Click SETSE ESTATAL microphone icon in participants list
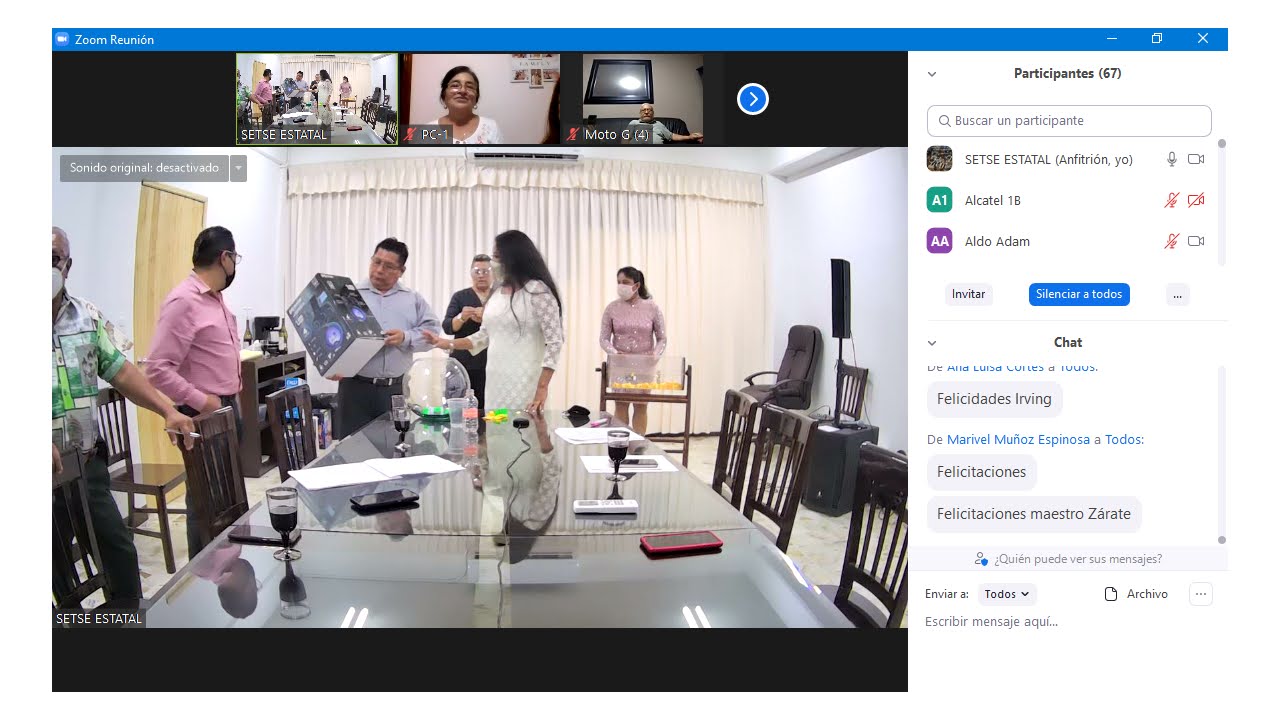This screenshot has width=1280, height=720. point(1172,159)
